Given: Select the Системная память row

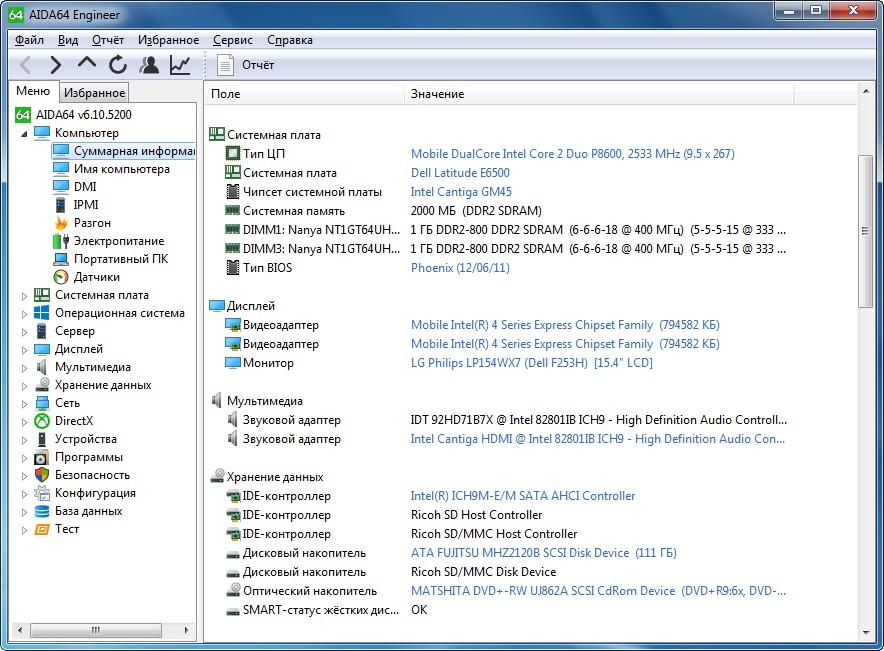Looking at the screenshot, I should tap(497, 211).
